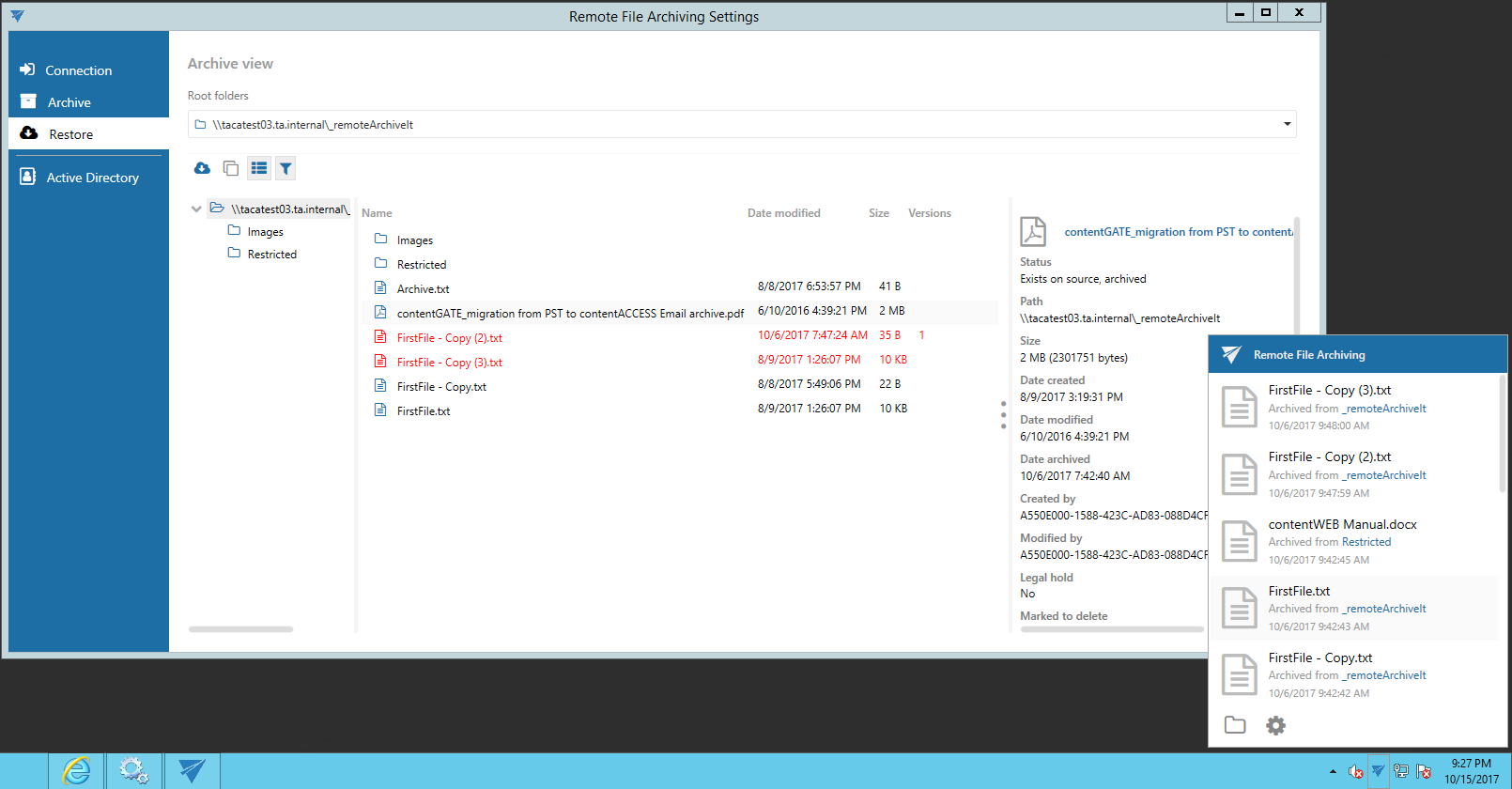Toggle the list view button

[259, 168]
